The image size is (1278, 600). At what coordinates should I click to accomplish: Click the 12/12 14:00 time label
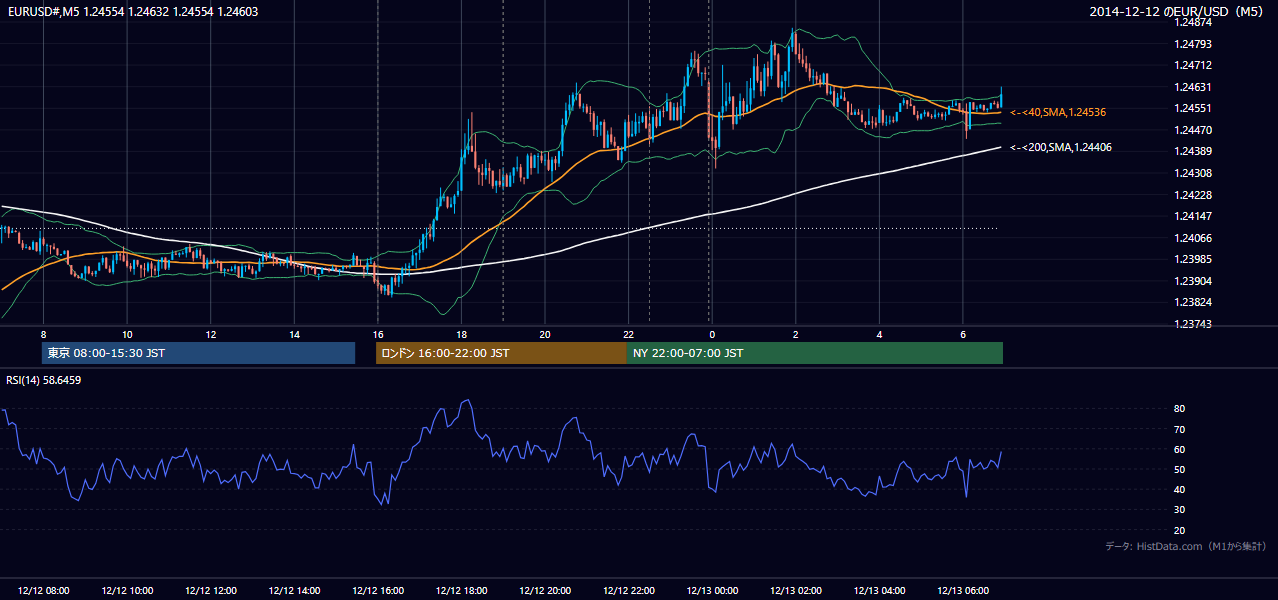(294, 591)
